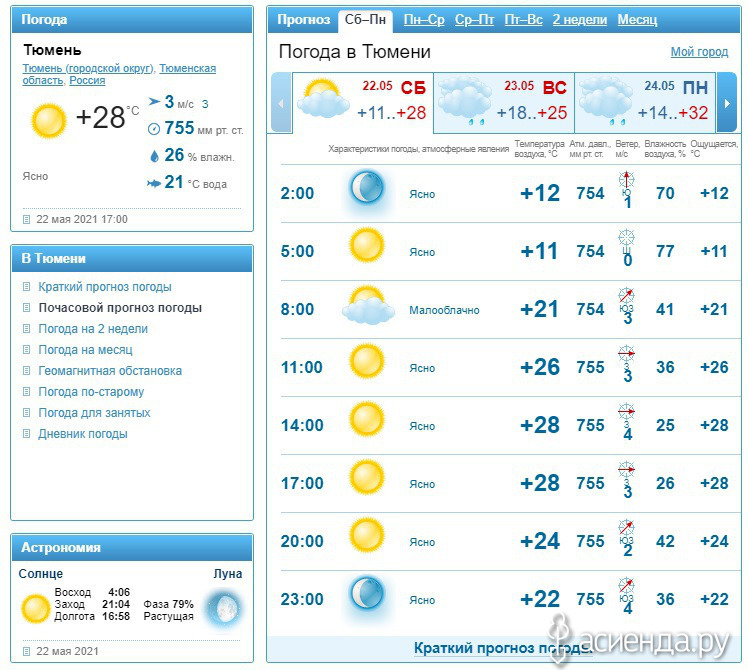Open the Дневник погоды link

tap(83, 434)
